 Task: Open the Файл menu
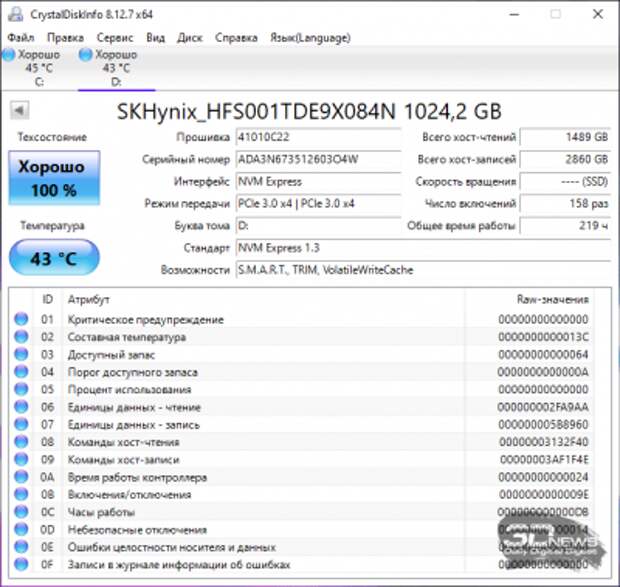point(21,38)
